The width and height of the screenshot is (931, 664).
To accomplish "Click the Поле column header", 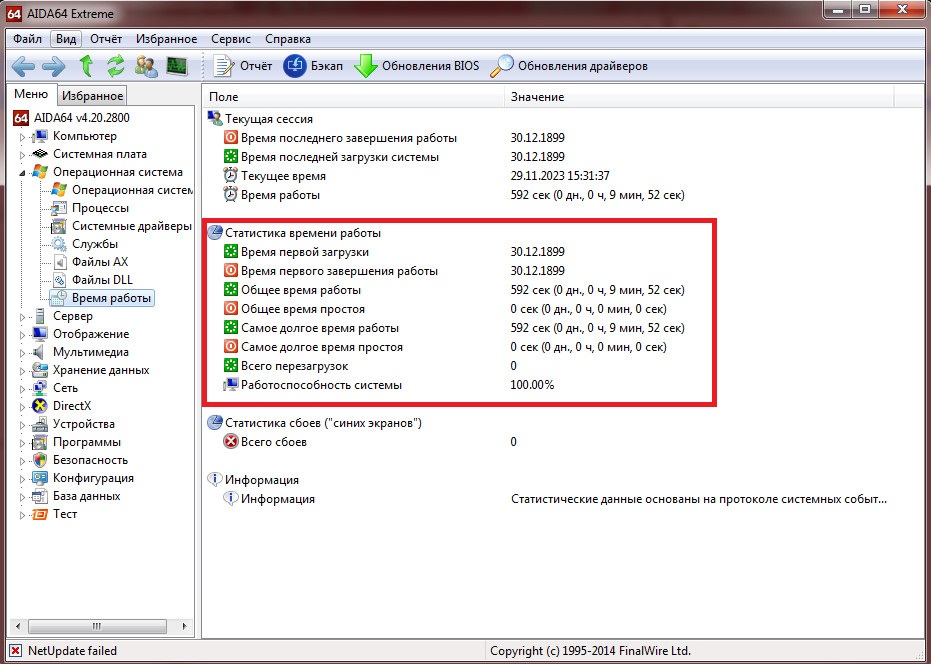I will pos(354,97).
